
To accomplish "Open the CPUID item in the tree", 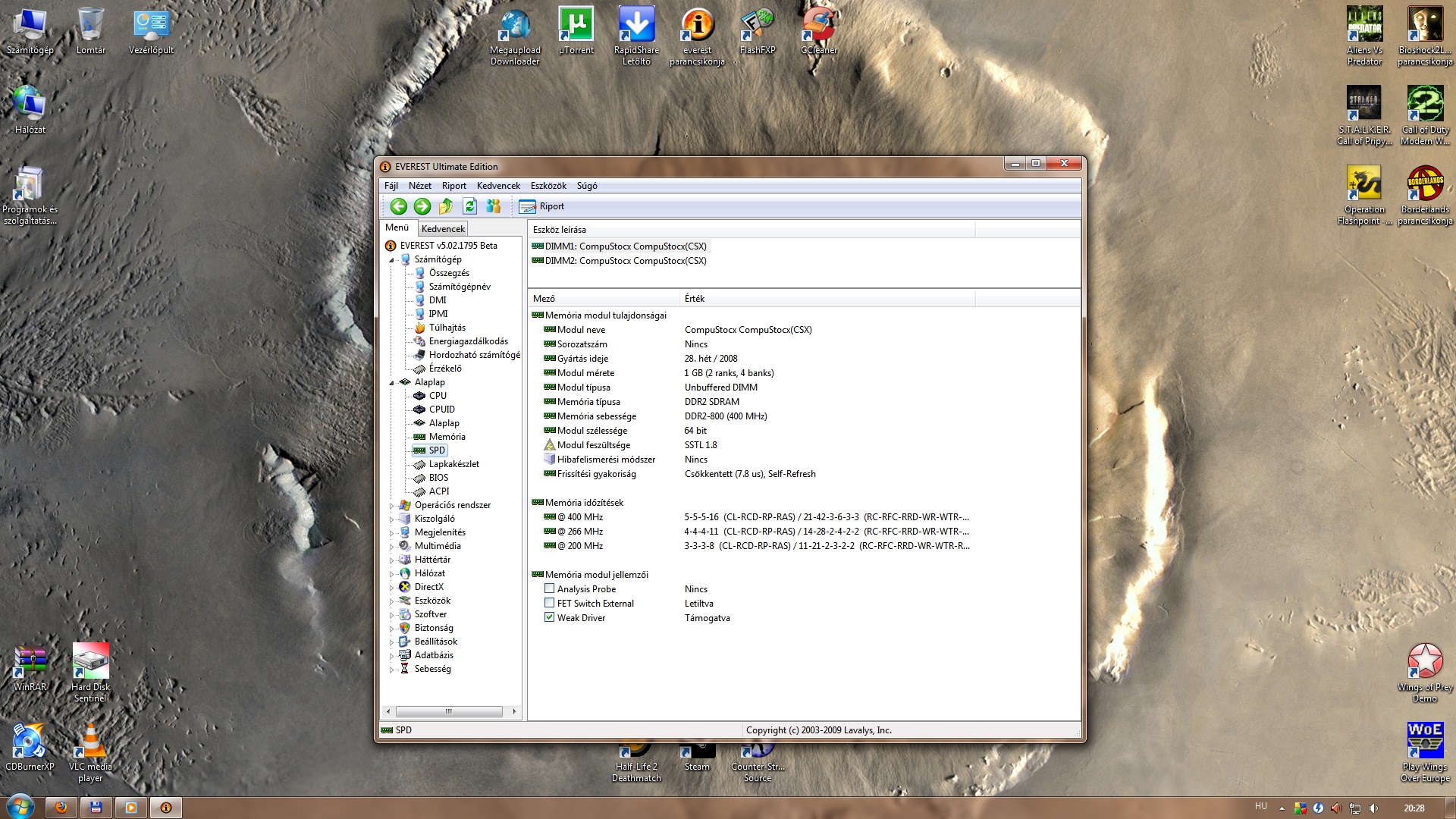I will click(x=441, y=409).
